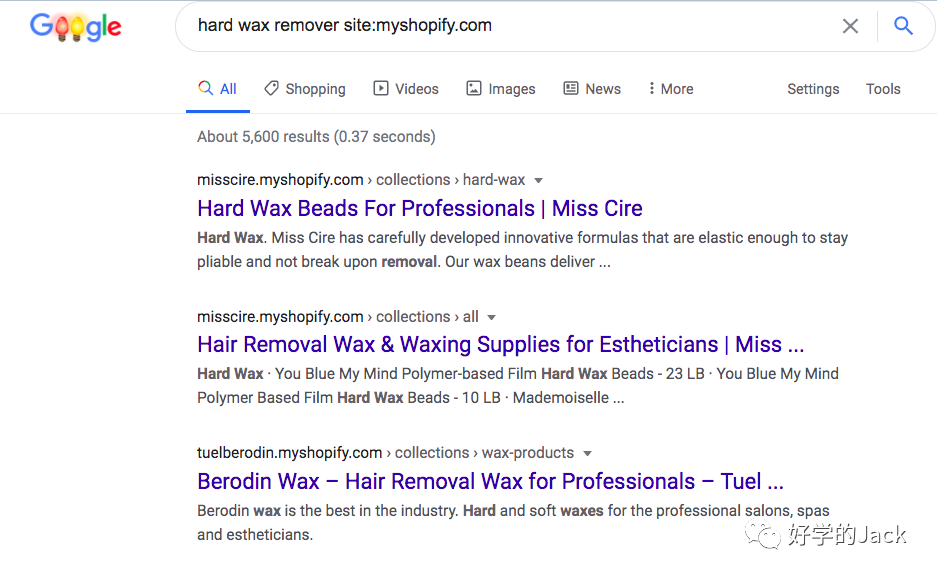Open Berodin Wax Hair Removal Wax result
The image size is (937, 576).
point(491,482)
